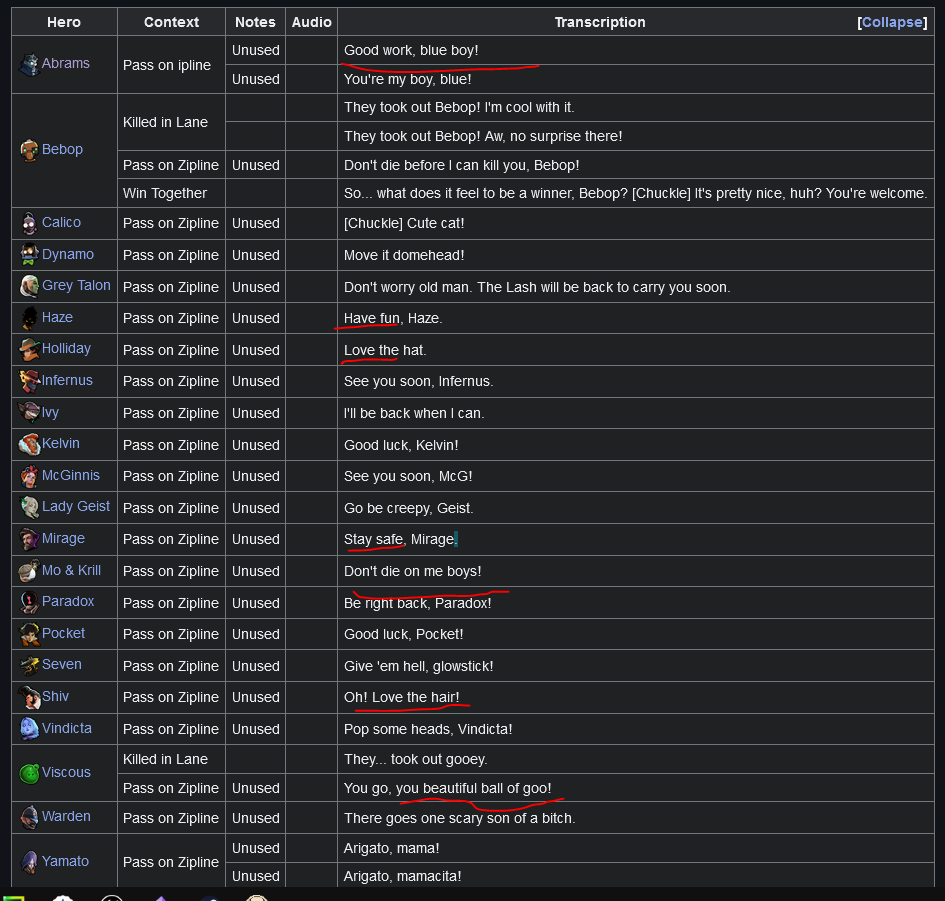Click the Abrams hero portrait icon
This screenshot has height=901, width=945.
tap(29, 64)
